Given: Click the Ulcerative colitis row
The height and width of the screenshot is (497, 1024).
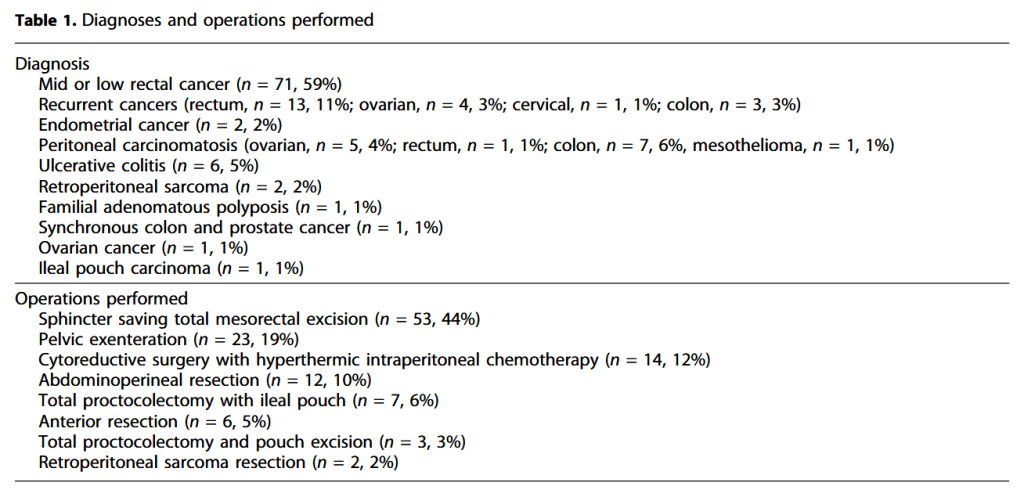Looking at the screenshot, I should [x=148, y=166].
